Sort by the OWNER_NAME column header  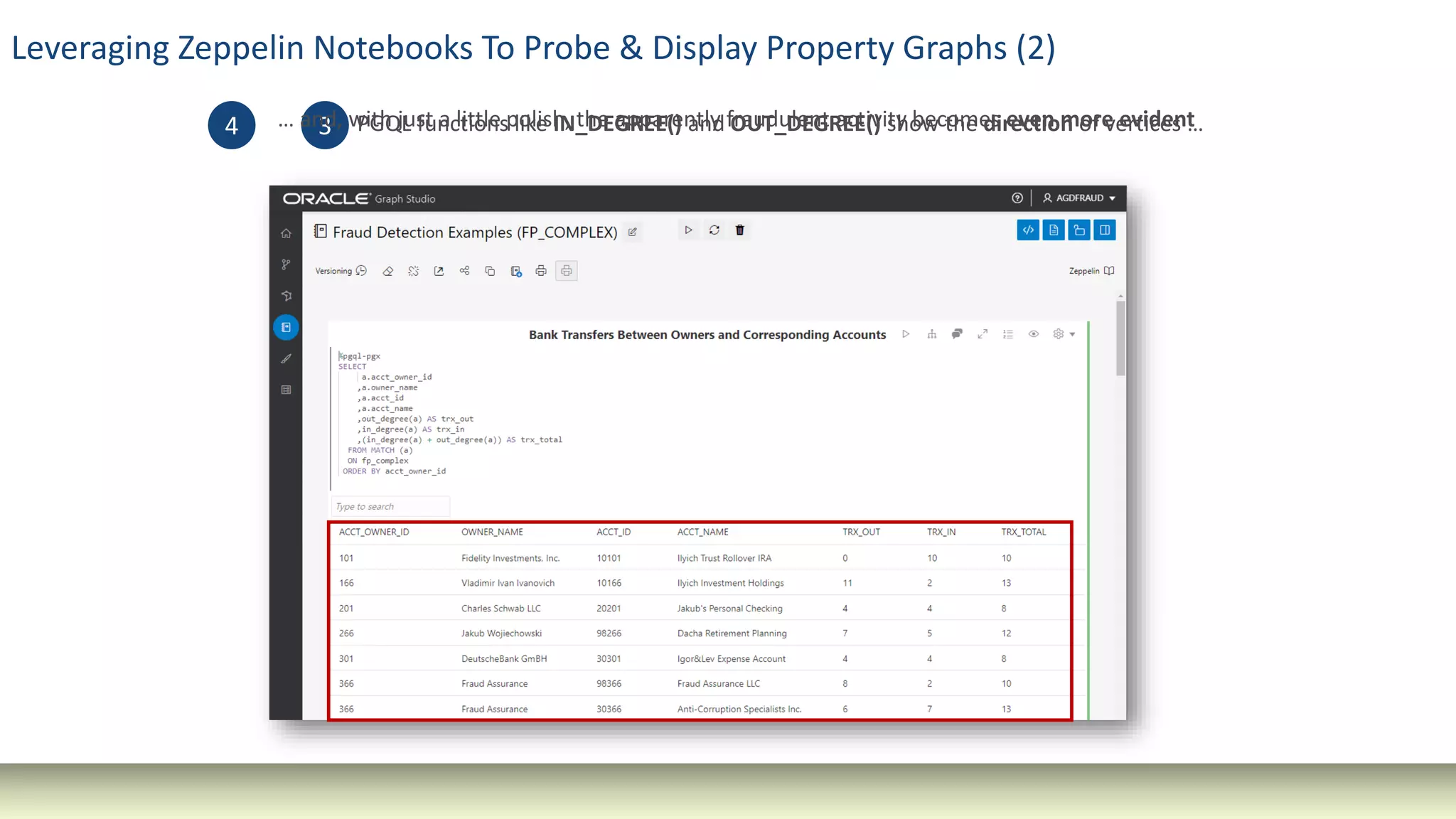point(492,532)
